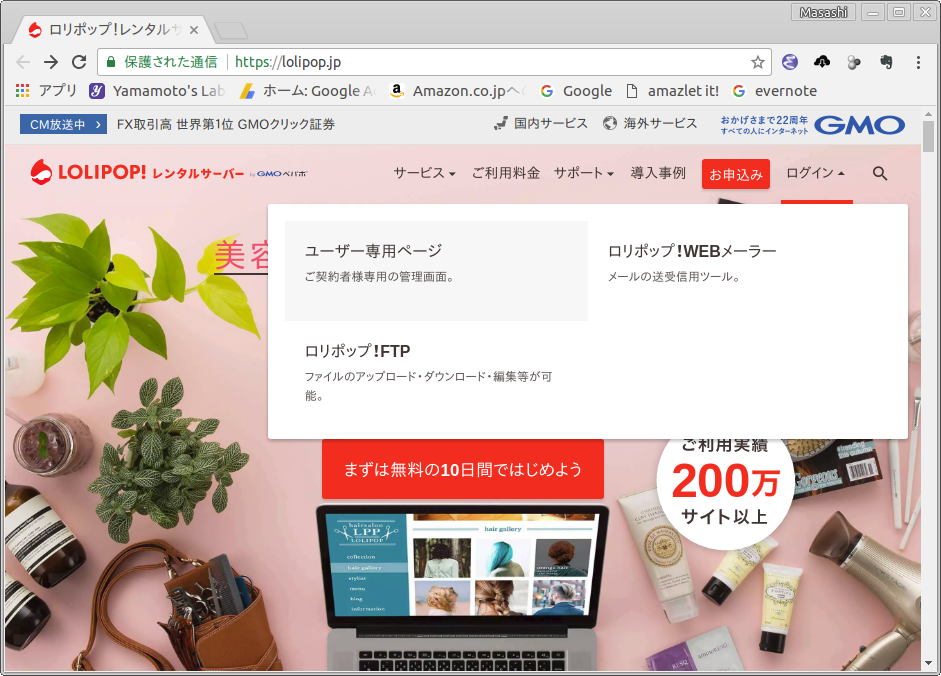The image size is (941, 676).
Task: Expand the サポート dropdown menu
Action: click(x=584, y=173)
